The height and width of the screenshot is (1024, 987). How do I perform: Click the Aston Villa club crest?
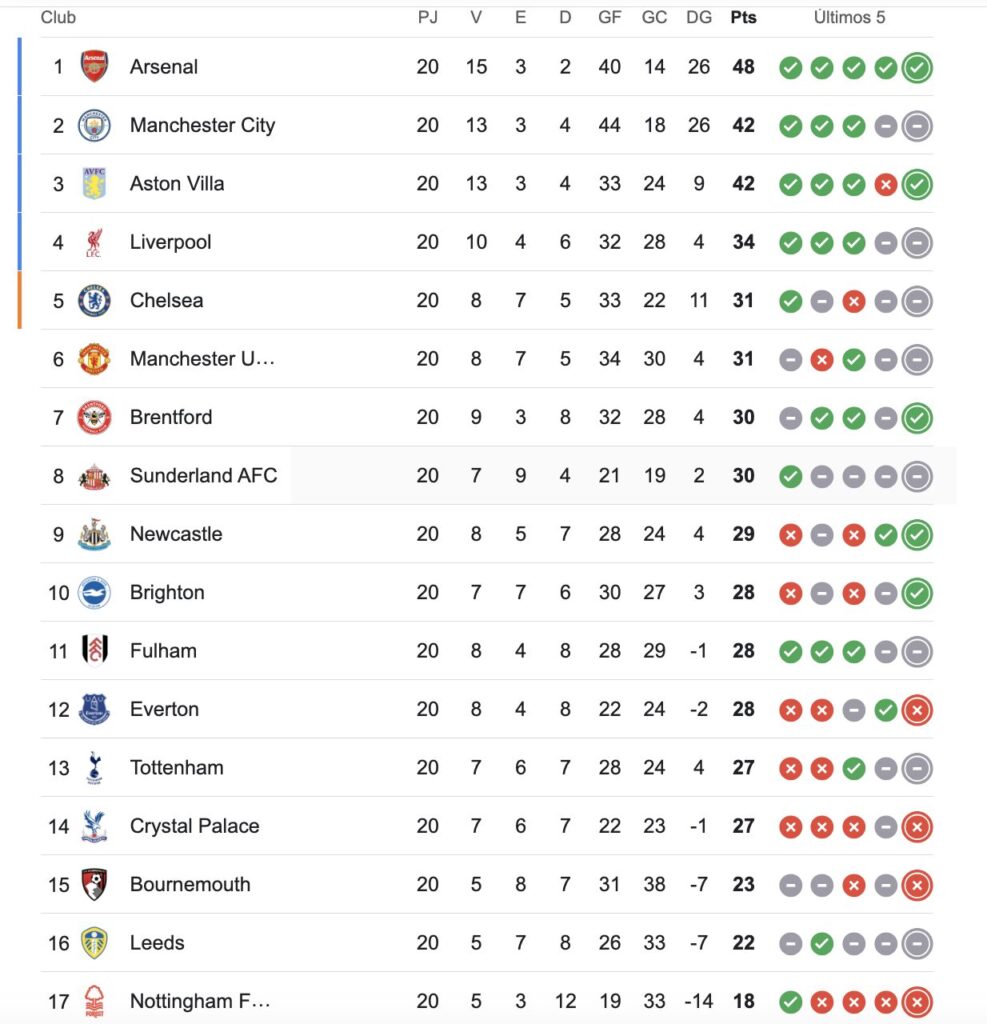pos(94,184)
